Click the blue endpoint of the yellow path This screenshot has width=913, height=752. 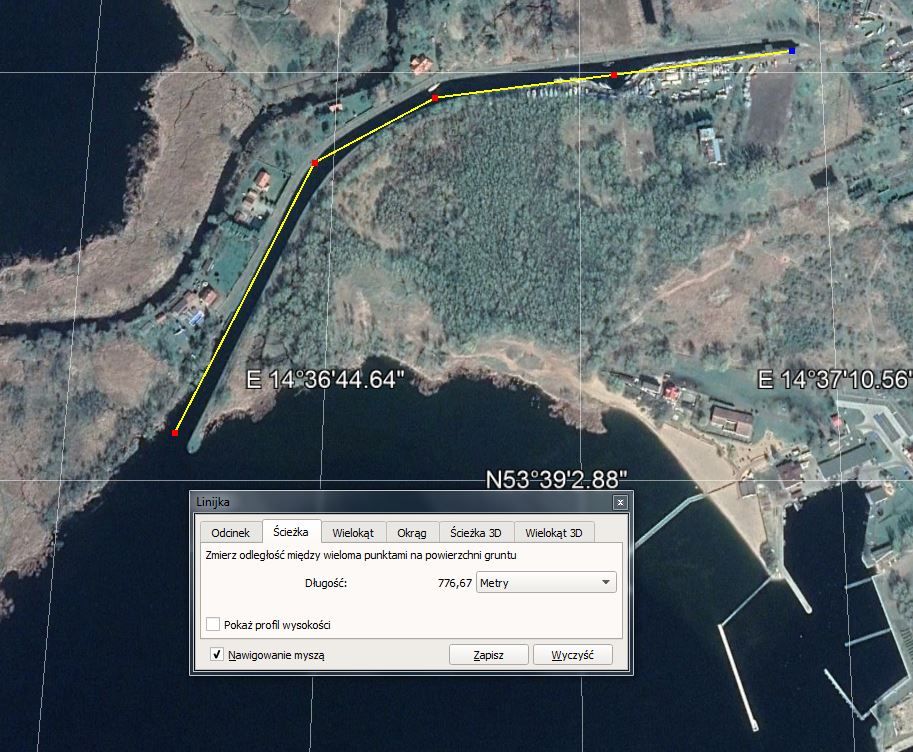[792, 50]
